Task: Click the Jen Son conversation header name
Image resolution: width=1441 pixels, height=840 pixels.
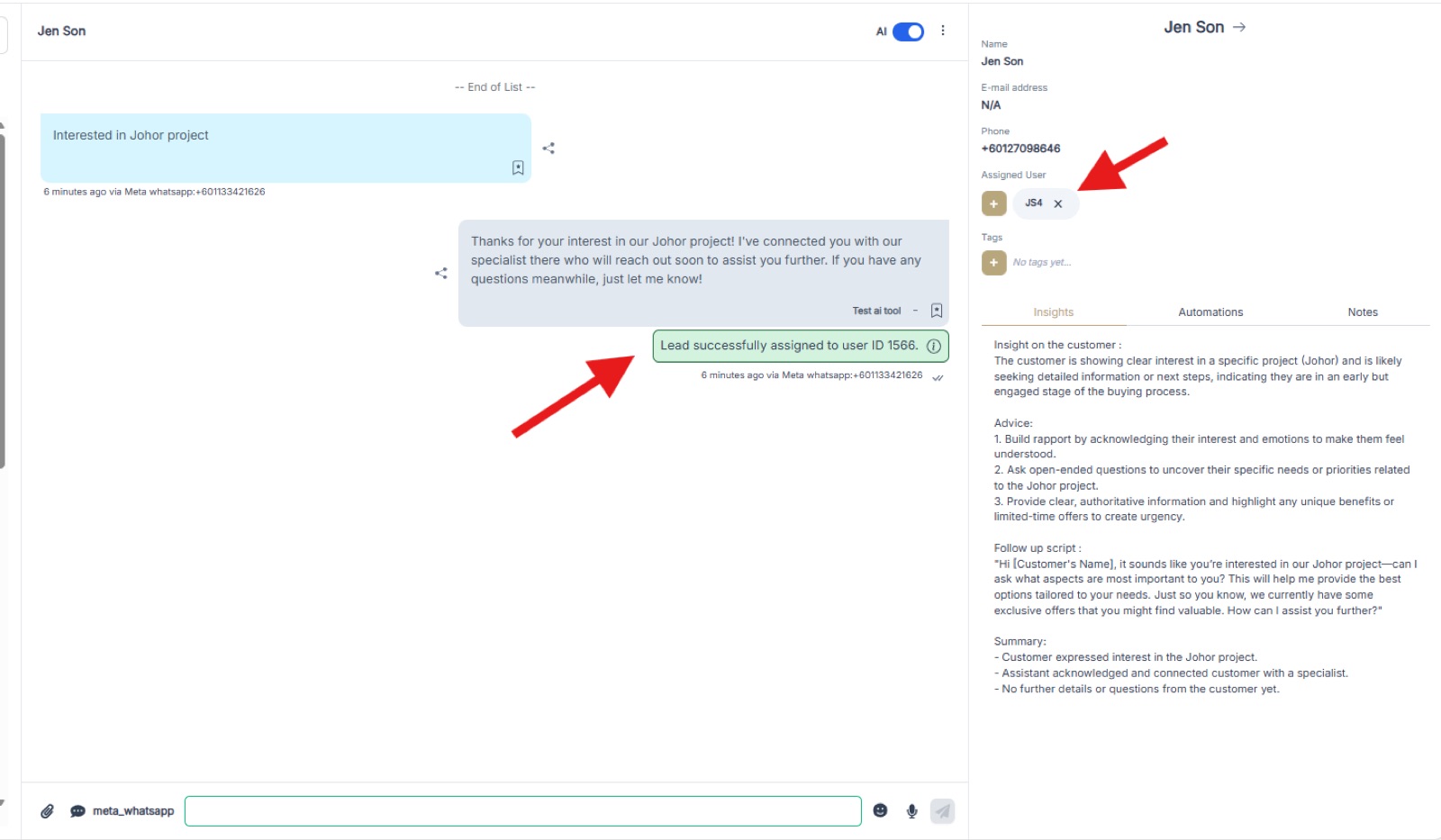Action: 61,31
